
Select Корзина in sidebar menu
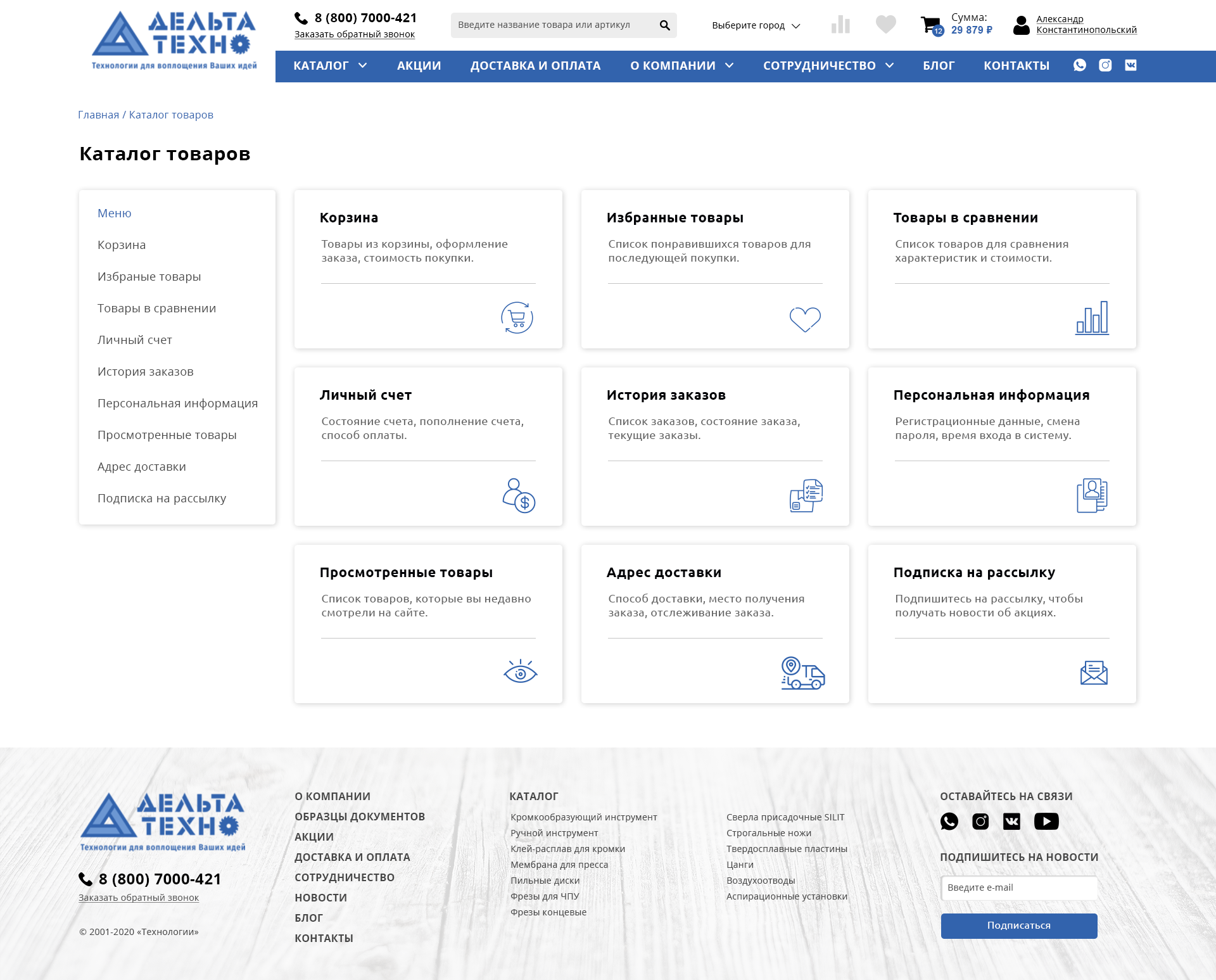pos(122,245)
